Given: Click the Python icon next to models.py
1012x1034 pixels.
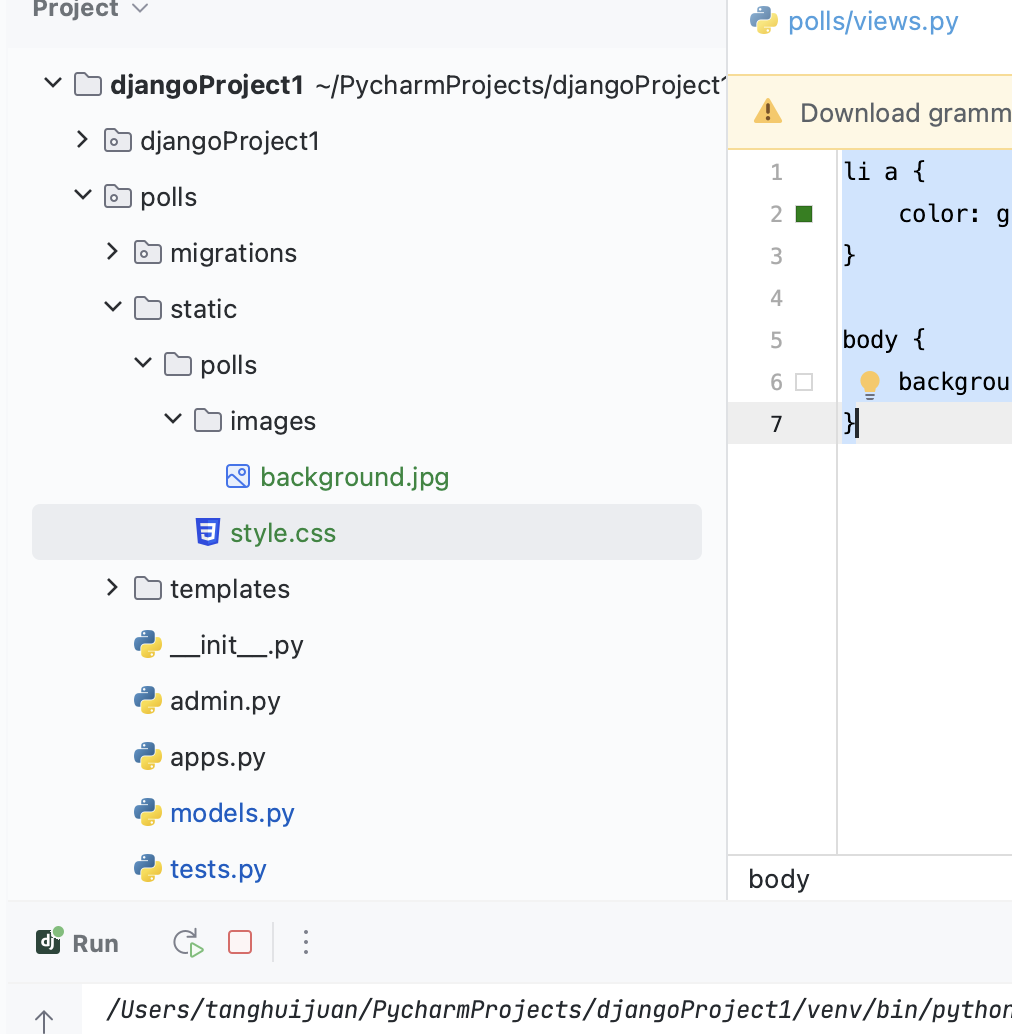Looking at the screenshot, I should pyautogui.click(x=148, y=813).
